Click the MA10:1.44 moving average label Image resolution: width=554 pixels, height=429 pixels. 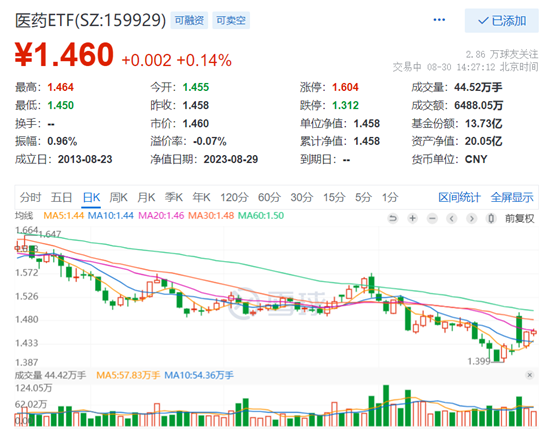[x=111, y=216]
